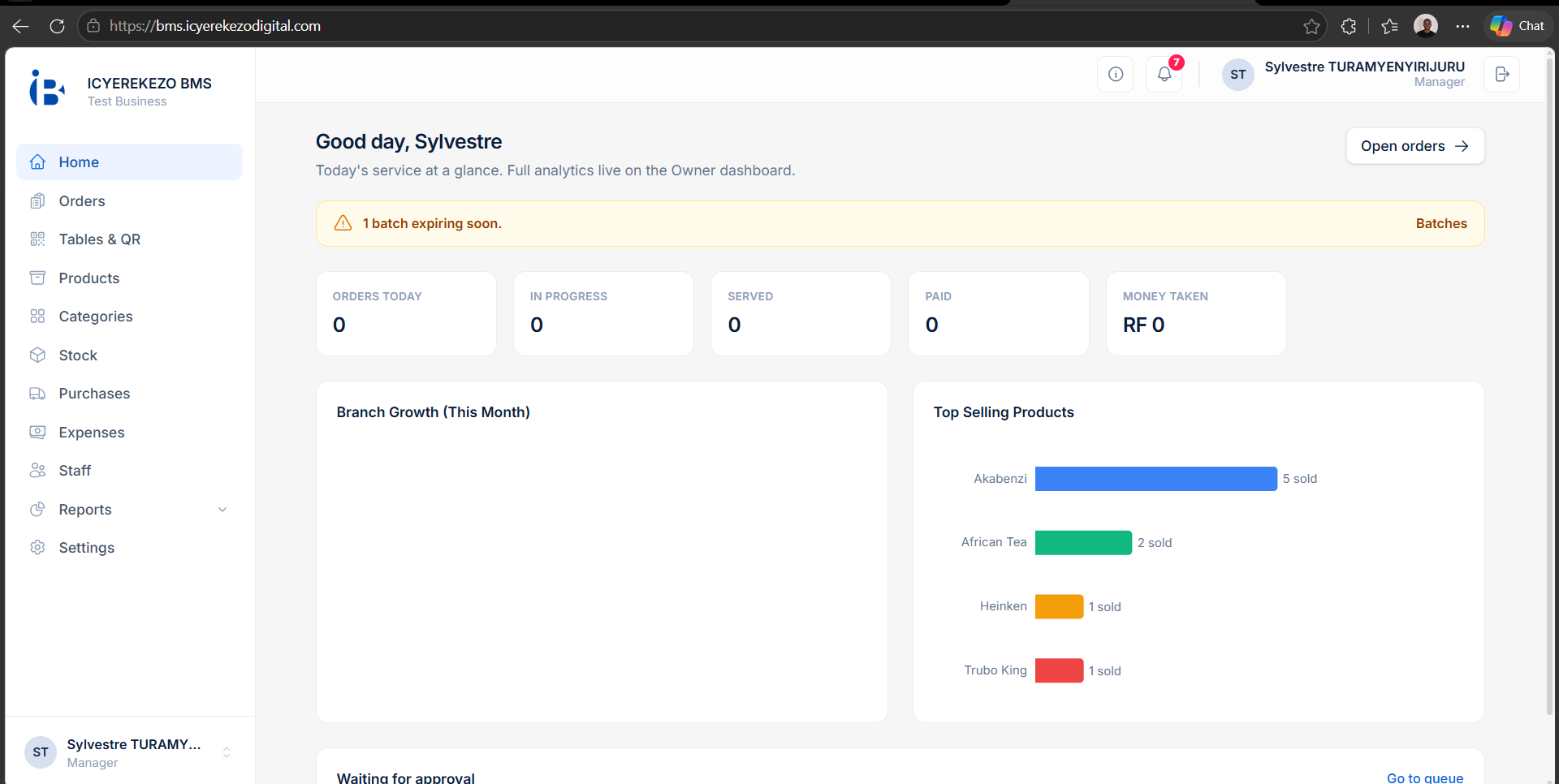Open Categories in sidebar
Screen dimensions: 1559x784
click(x=129, y=317)
